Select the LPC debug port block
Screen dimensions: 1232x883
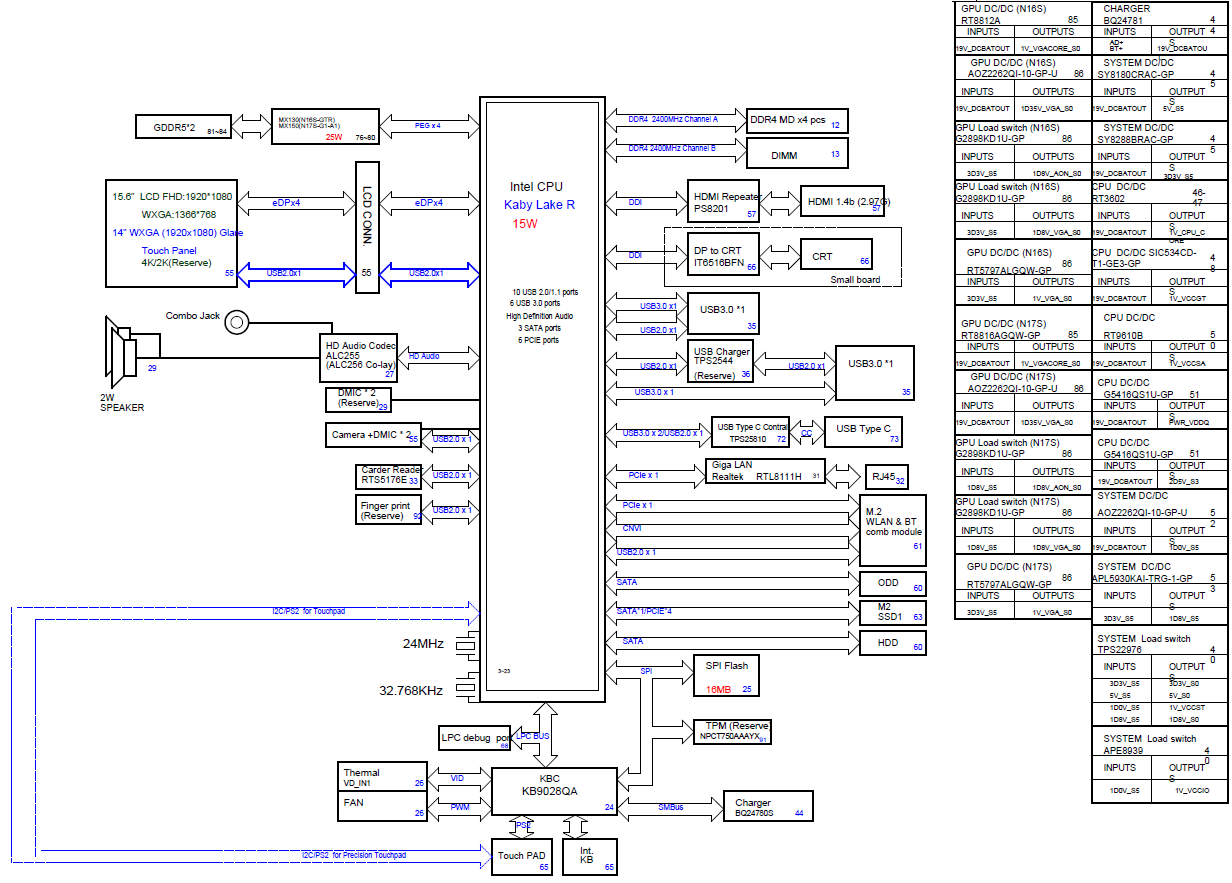475,738
